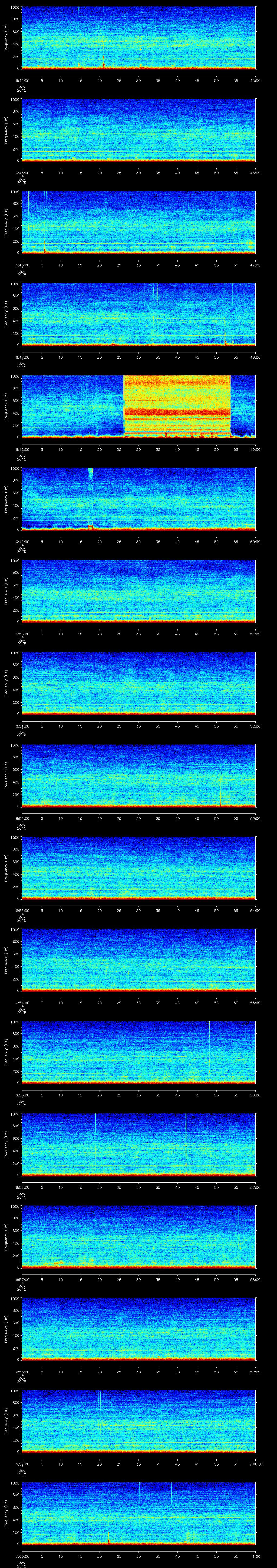The height and width of the screenshot is (1568, 277).
Task: Click the 6:53:00 start time label
Action: (22, 910)
